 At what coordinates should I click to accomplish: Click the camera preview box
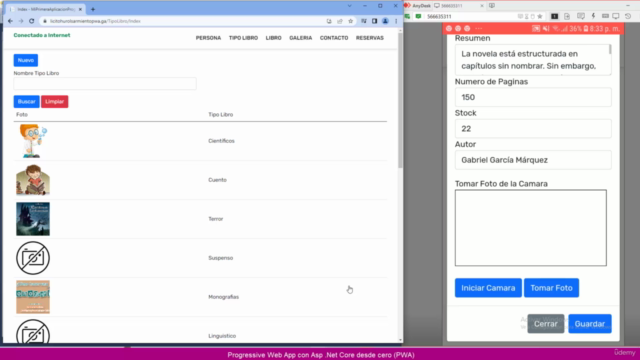(x=531, y=228)
